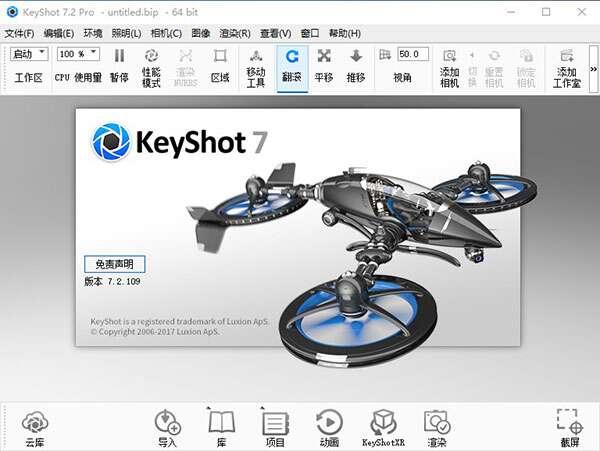
Task: Open the 库 library panel
Action: (x=221, y=428)
